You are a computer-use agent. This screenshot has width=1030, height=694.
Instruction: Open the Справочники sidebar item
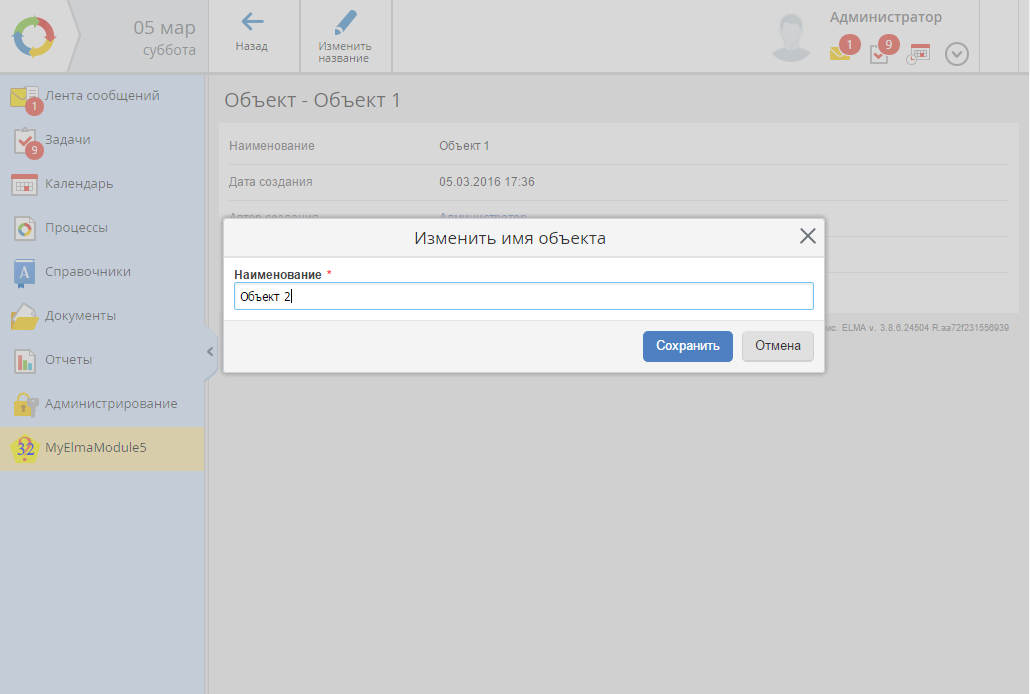87,272
